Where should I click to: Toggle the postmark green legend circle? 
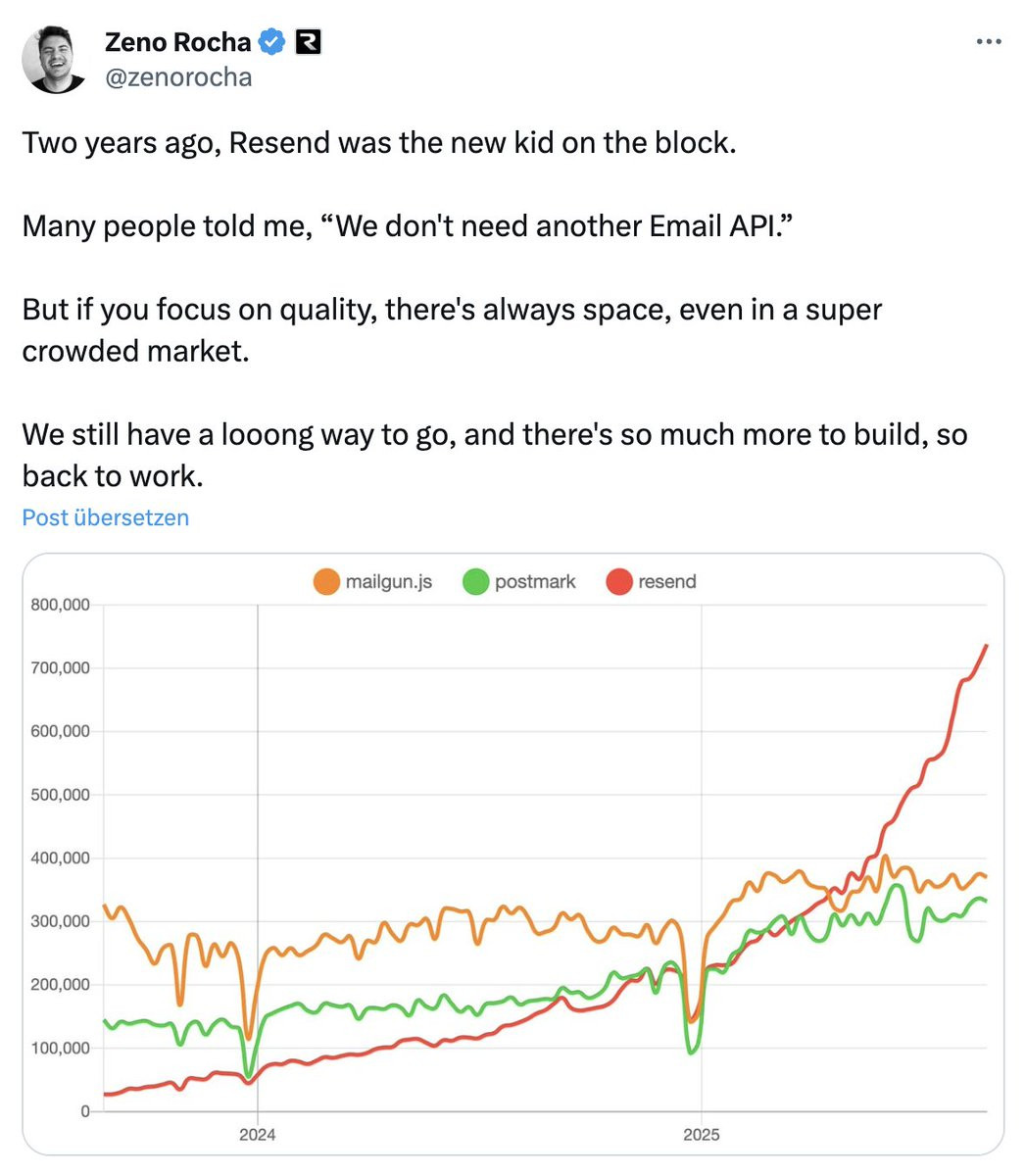click(x=475, y=582)
